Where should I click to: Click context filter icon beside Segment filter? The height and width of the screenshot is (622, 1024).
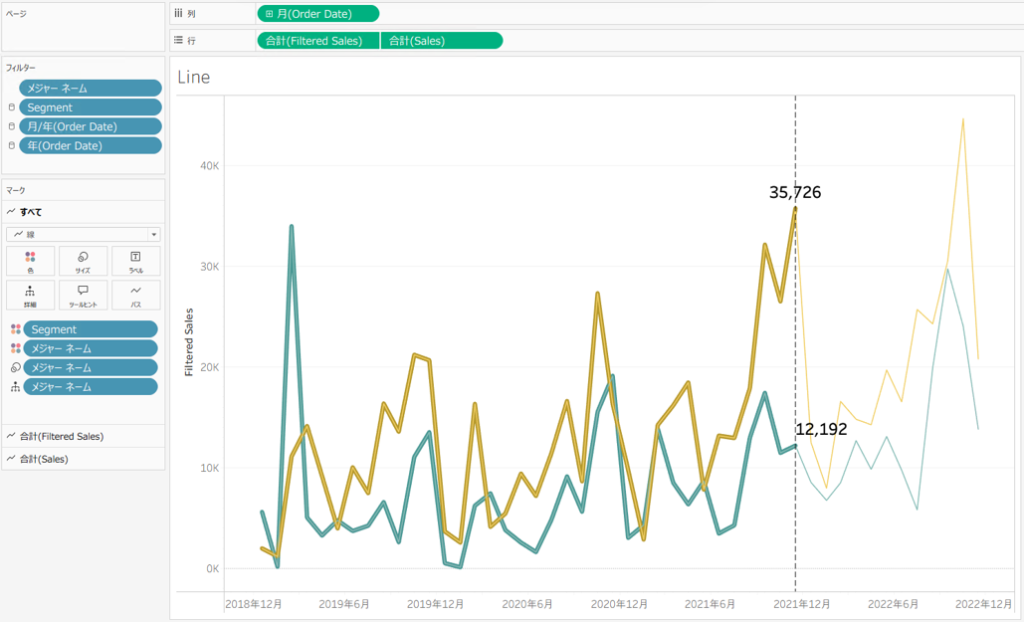[x=12, y=108]
